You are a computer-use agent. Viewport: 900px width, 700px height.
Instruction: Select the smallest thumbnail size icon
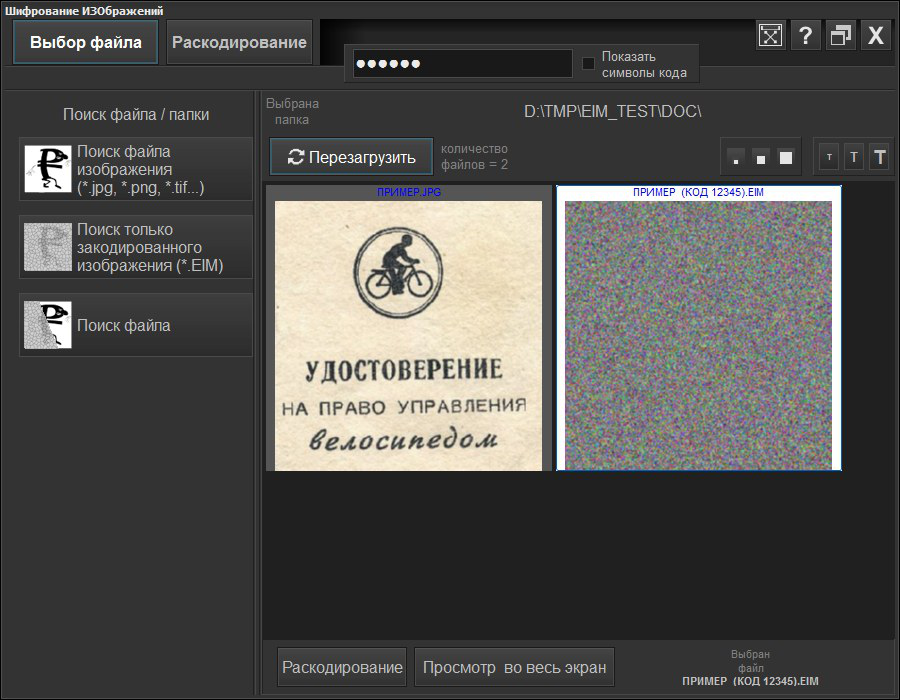736,158
